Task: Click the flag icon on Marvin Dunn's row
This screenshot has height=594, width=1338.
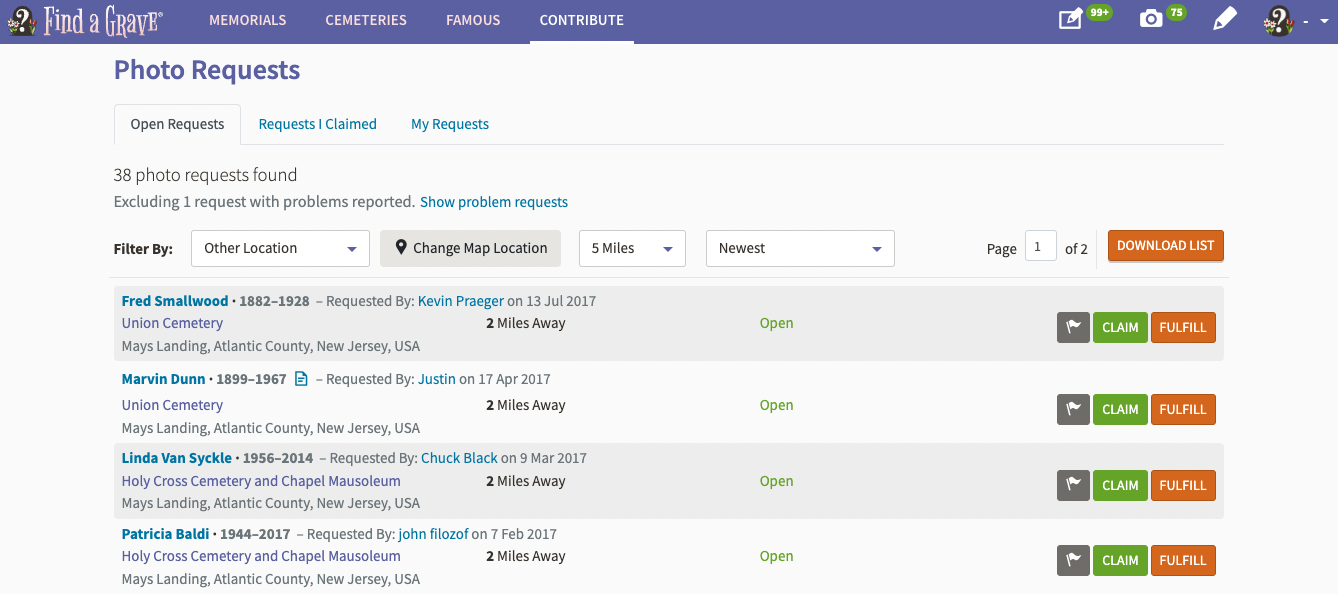Action: click(x=1073, y=409)
